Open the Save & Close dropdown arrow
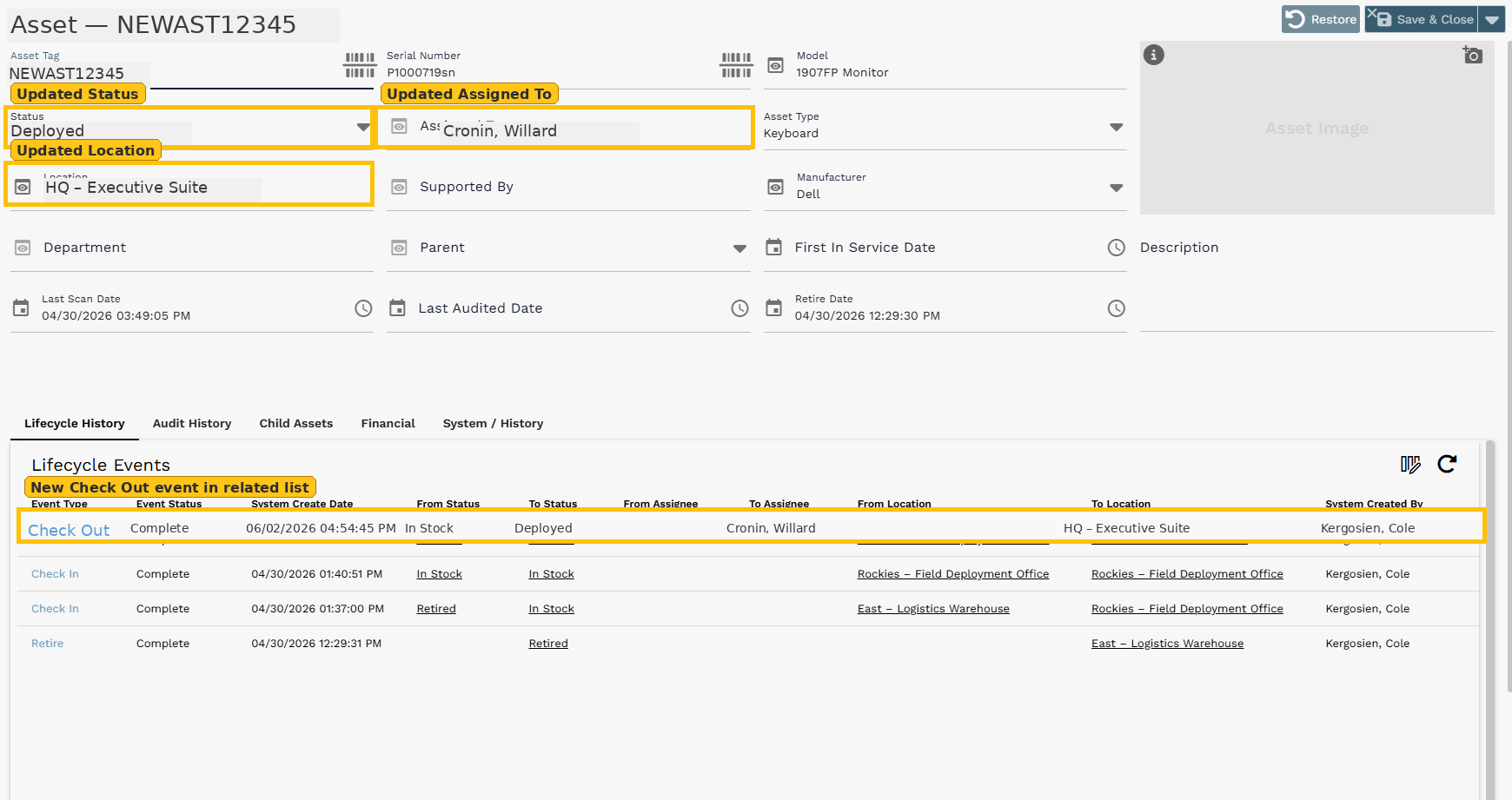The image size is (1512, 800). [x=1492, y=19]
